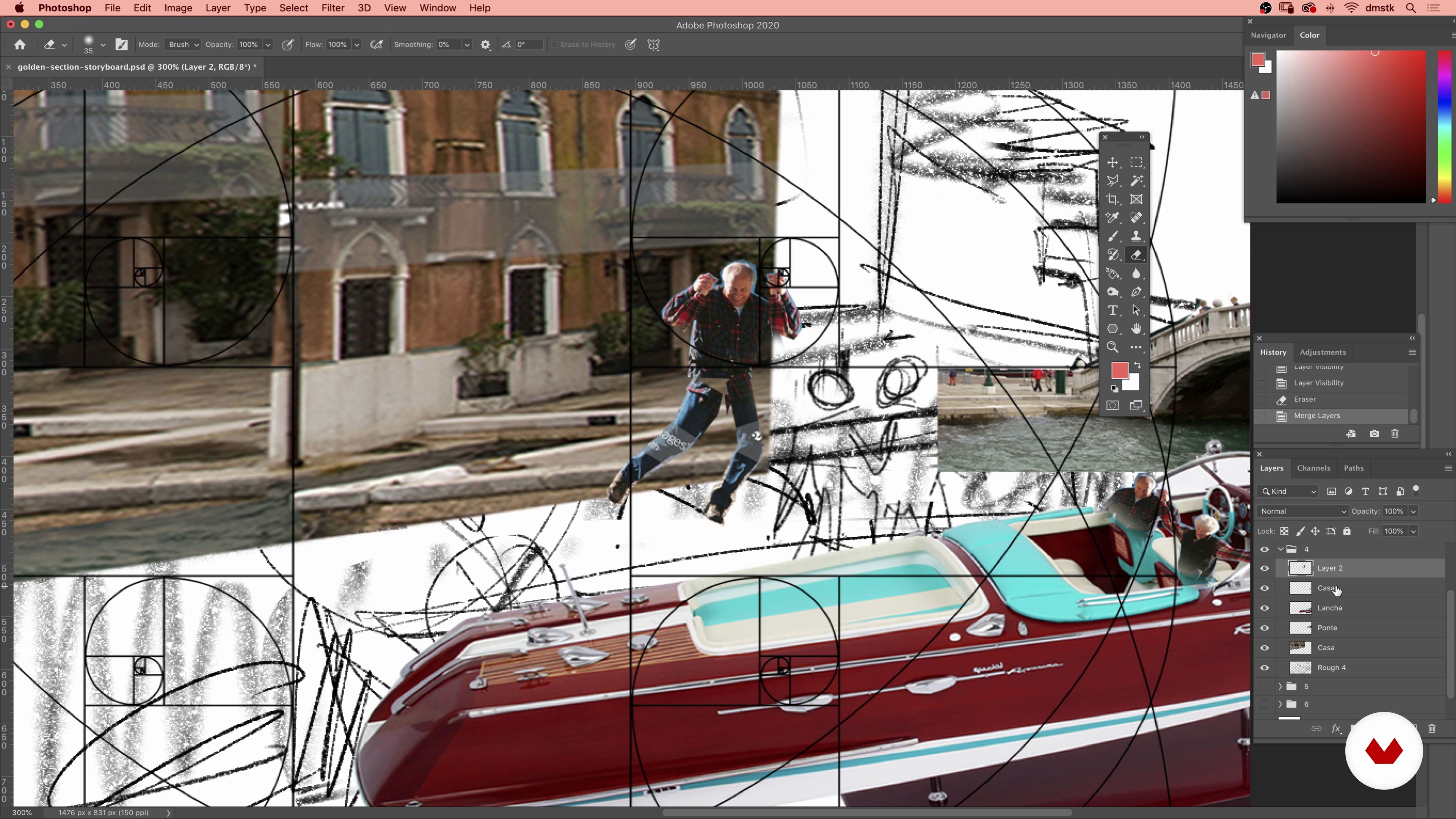The height and width of the screenshot is (819, 1456).
Task: Open layer Fill percentage dropdown
Action: [1413, 531]
